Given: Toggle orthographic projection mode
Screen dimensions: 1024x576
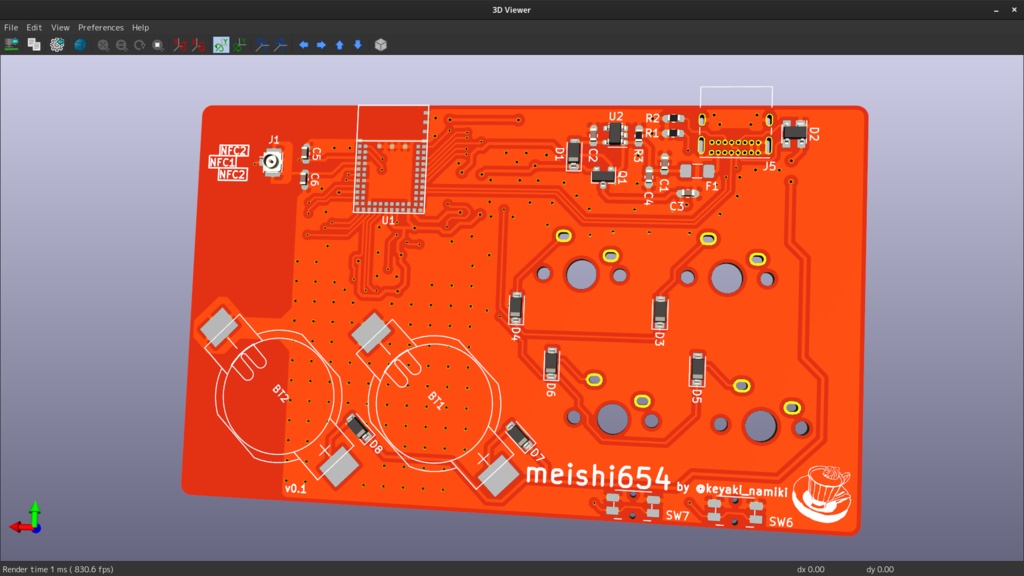Looking at the screenshot, I should click(381, 43).
